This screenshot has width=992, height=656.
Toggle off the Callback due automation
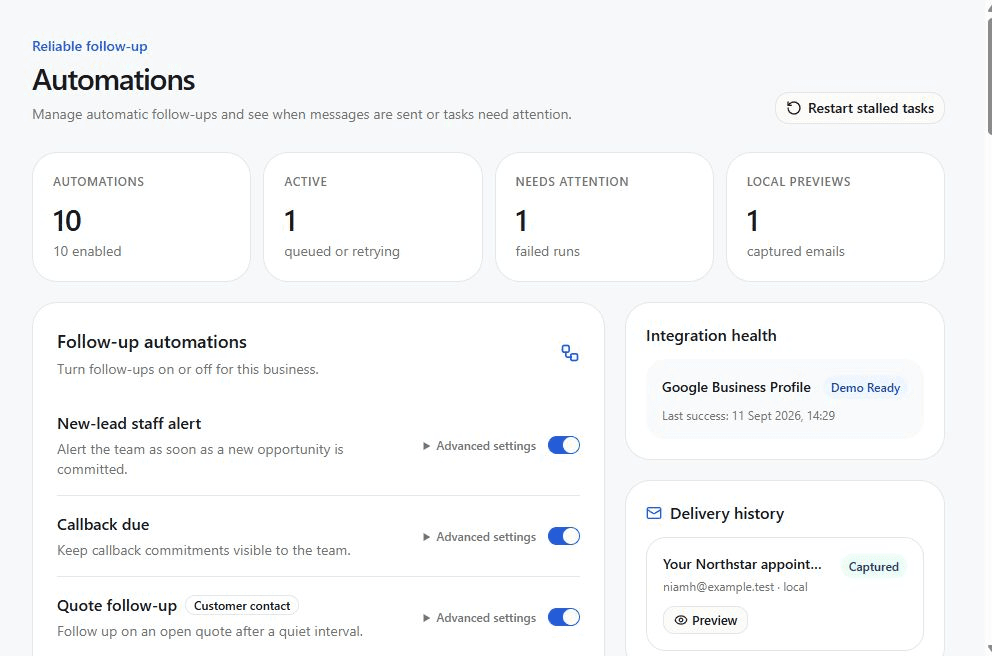pos(564,536)
